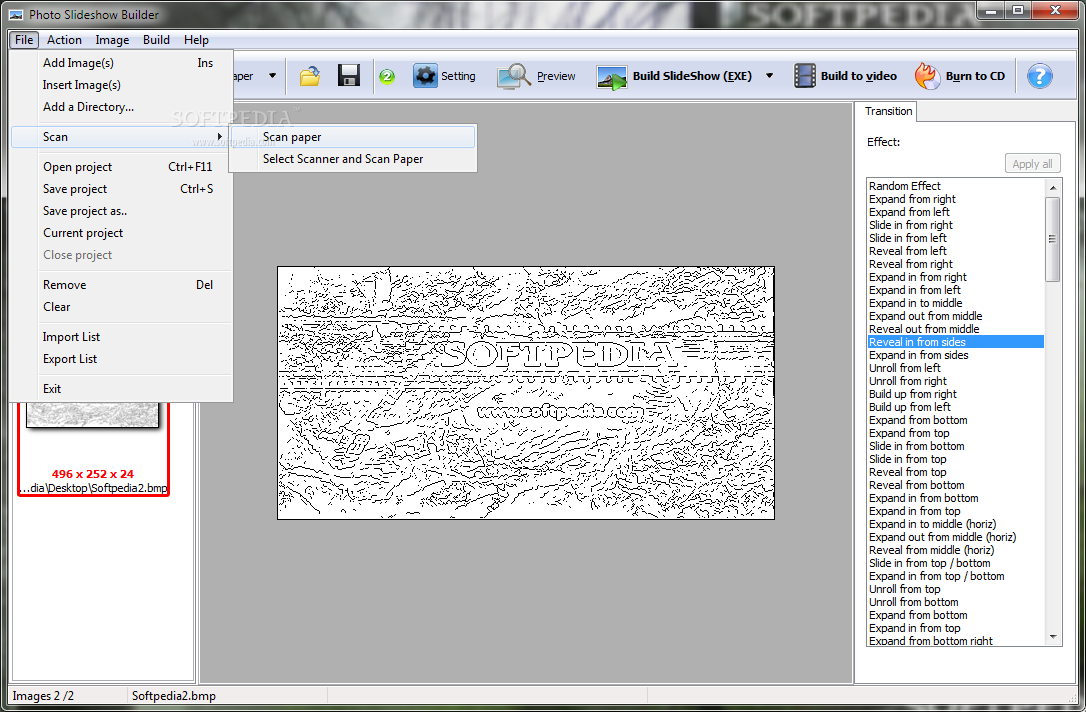Choose Open project menu item
1086x712 pixels.
(122, 167)
